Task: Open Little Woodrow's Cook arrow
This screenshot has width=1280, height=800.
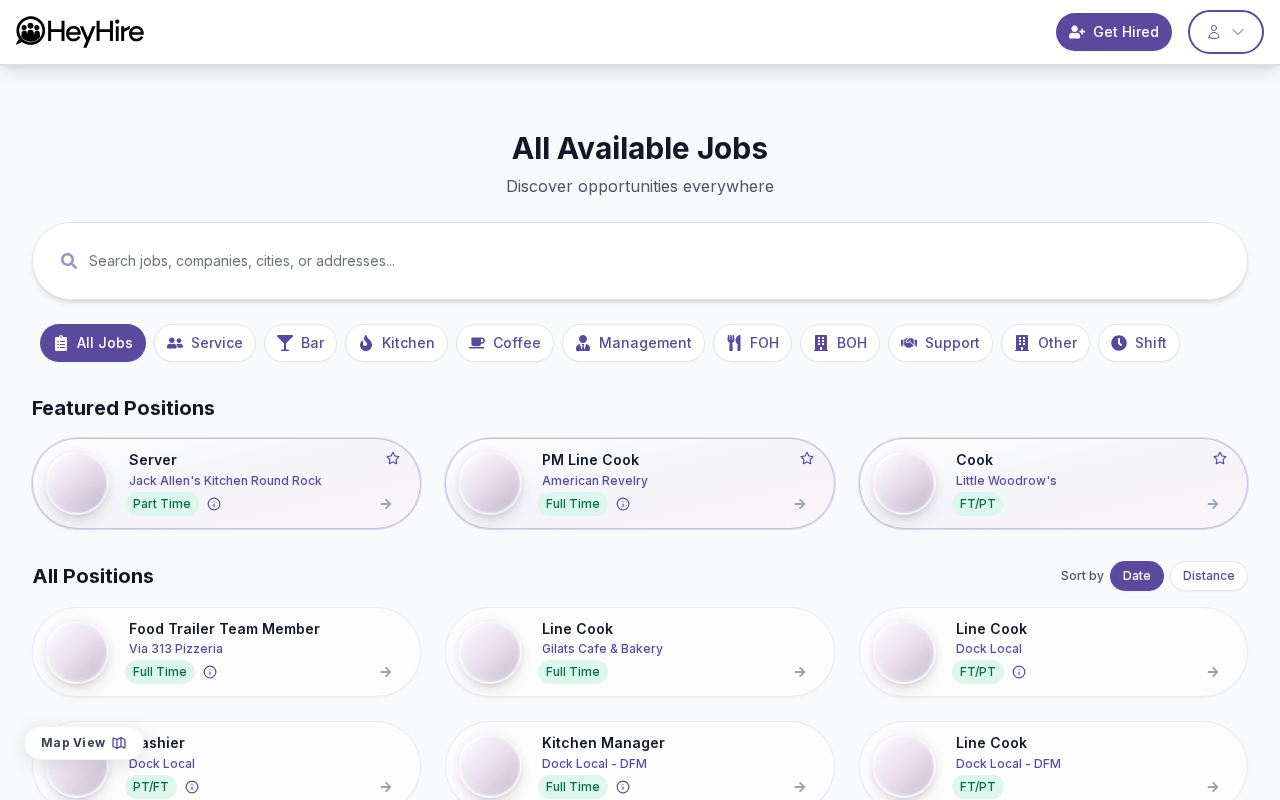Action: click(1213, 504)
